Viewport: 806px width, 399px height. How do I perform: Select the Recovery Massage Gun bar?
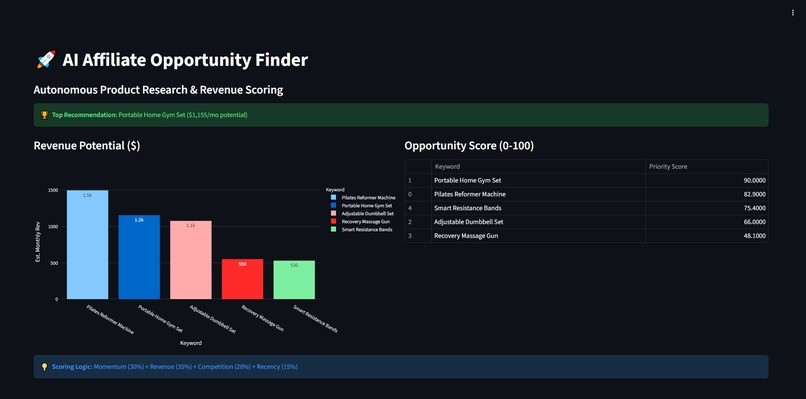(242, 279)
